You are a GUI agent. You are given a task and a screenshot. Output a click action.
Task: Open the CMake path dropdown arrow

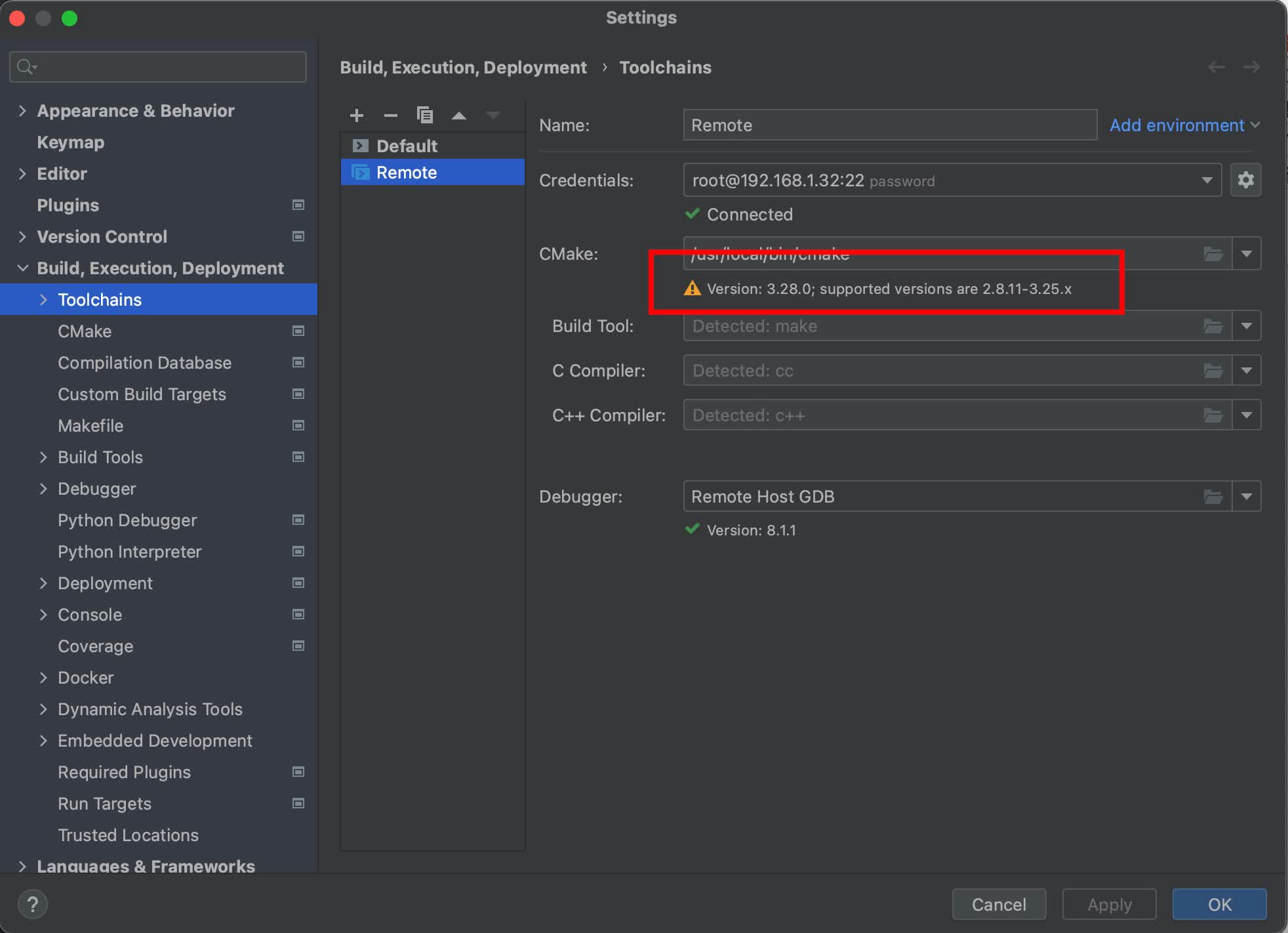click(x=1246, y=253)
